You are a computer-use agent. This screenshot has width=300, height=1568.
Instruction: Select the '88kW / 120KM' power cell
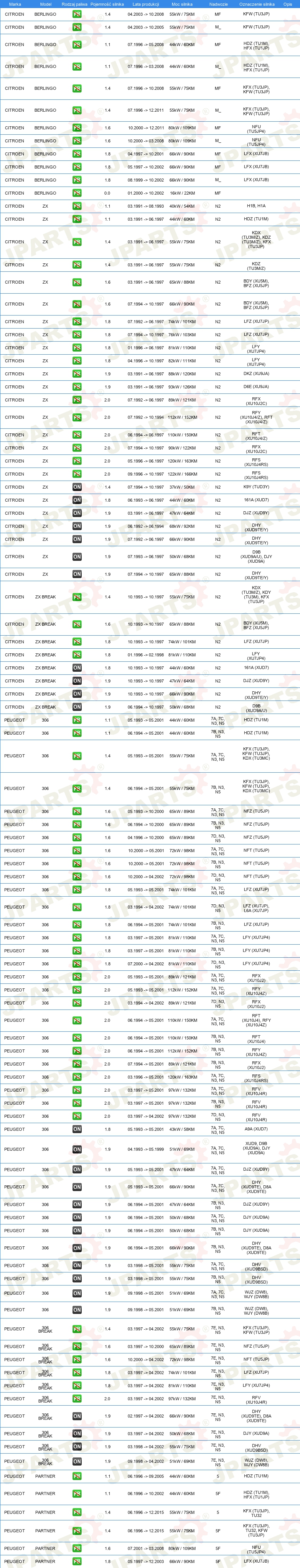pos(182,374)
